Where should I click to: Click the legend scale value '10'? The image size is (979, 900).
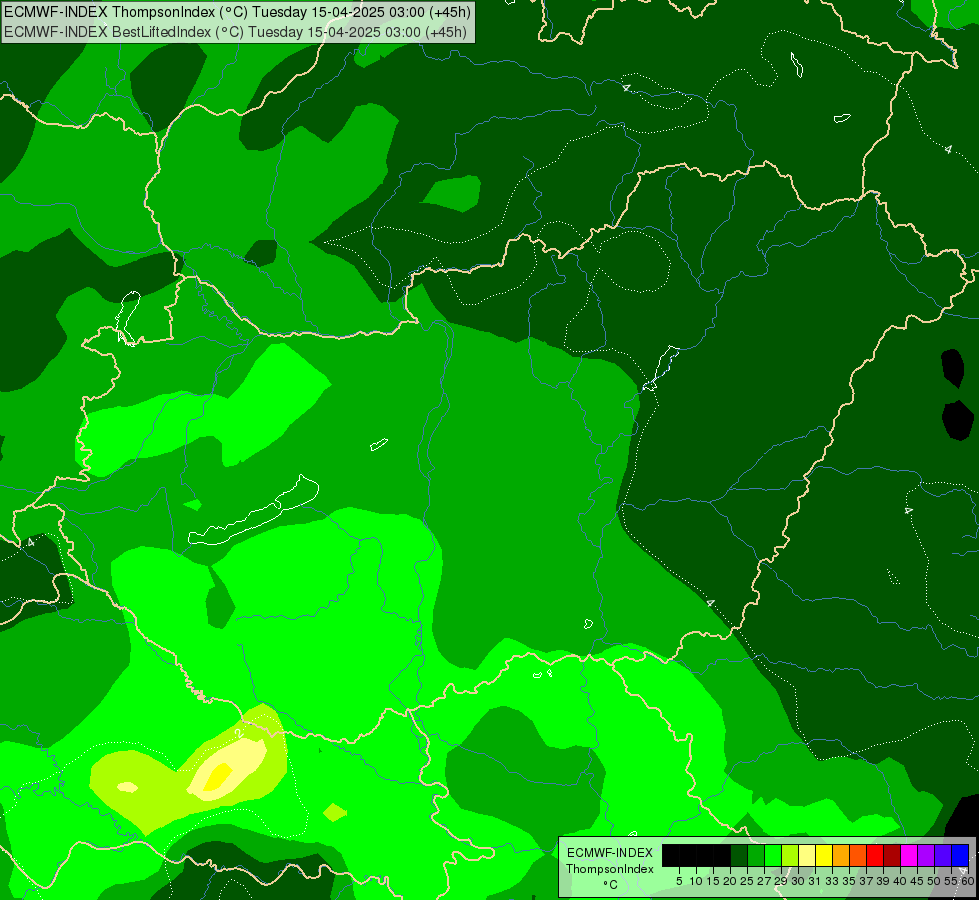click(696, 881)
